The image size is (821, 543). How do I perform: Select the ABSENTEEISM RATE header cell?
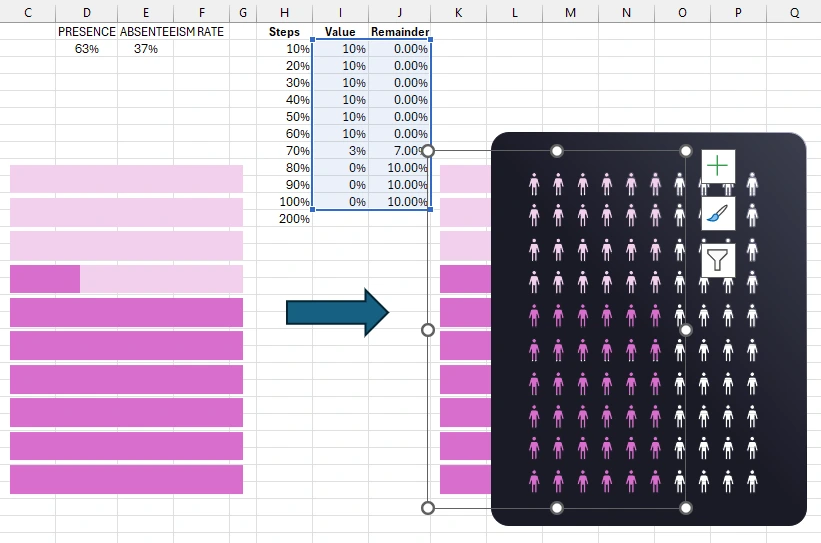pyautogui.click(x=172, y=32)
